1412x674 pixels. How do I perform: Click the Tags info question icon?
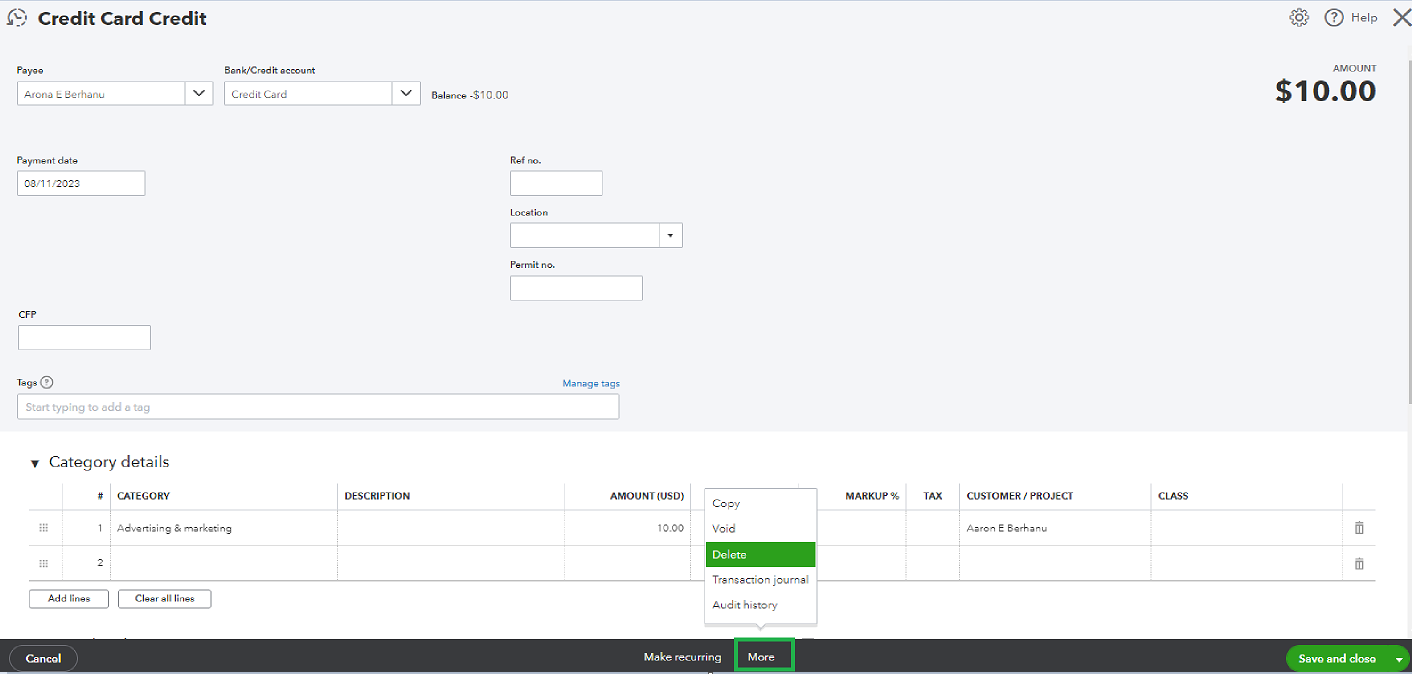click(47, 382)
